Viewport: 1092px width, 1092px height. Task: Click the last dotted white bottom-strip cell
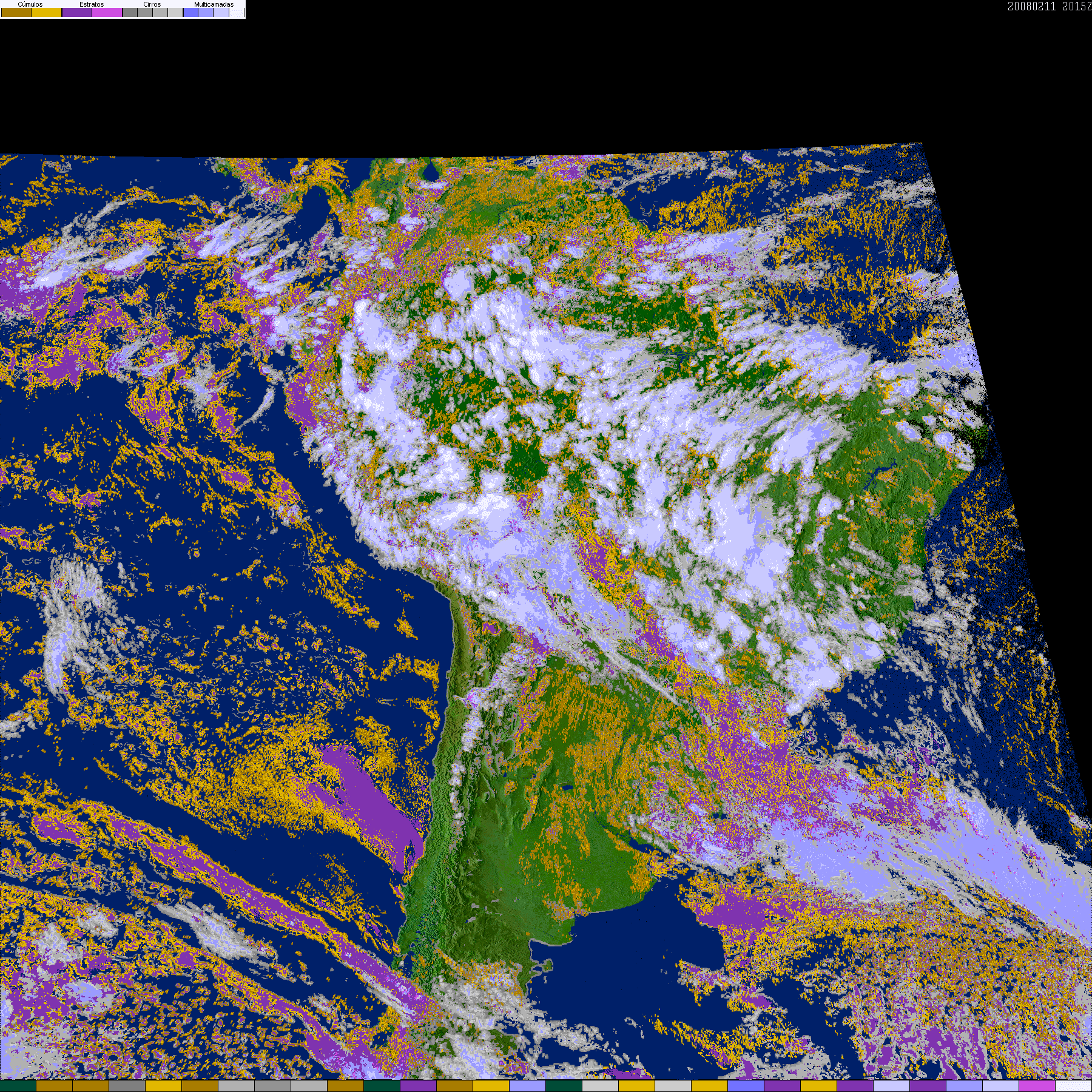pyautogui.click(x=1073, y=1086)
